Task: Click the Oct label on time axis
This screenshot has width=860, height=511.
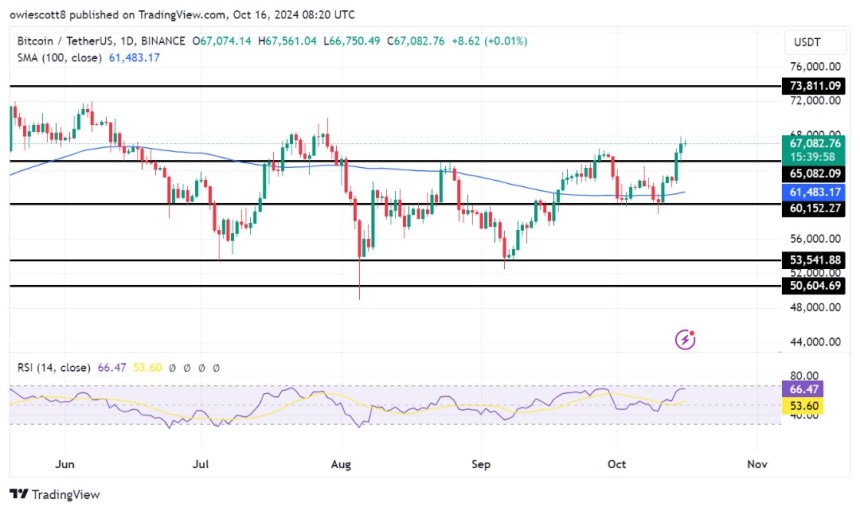Action: [618, 464]
